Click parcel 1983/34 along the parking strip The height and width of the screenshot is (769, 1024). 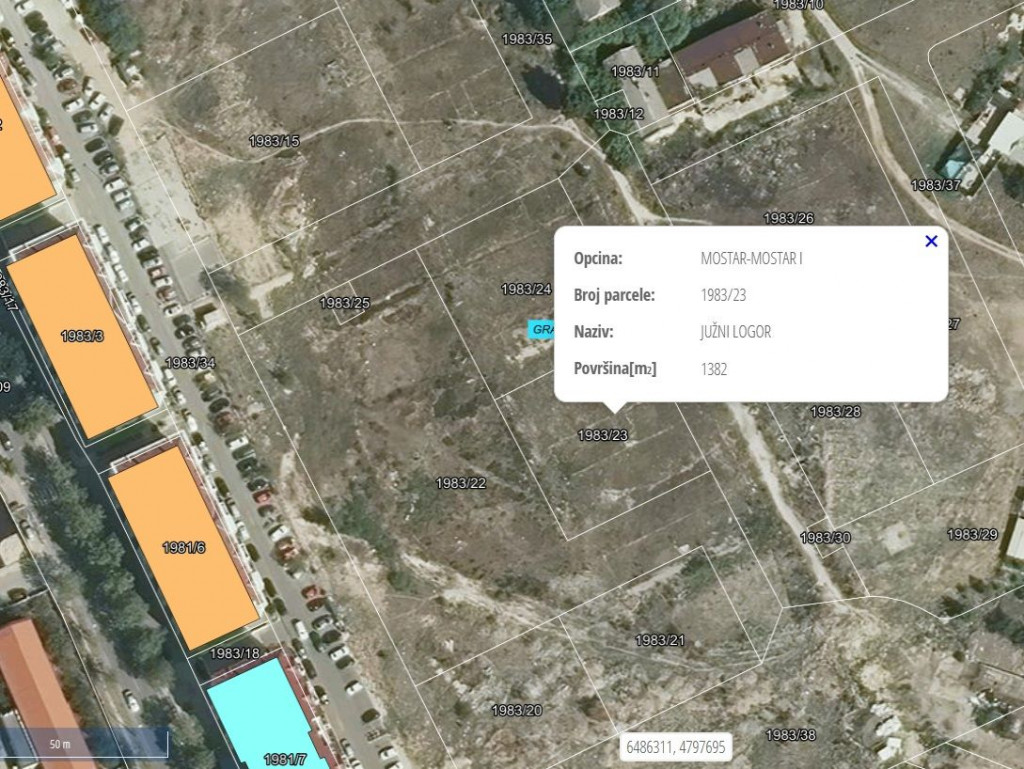[x=190, y=363]
